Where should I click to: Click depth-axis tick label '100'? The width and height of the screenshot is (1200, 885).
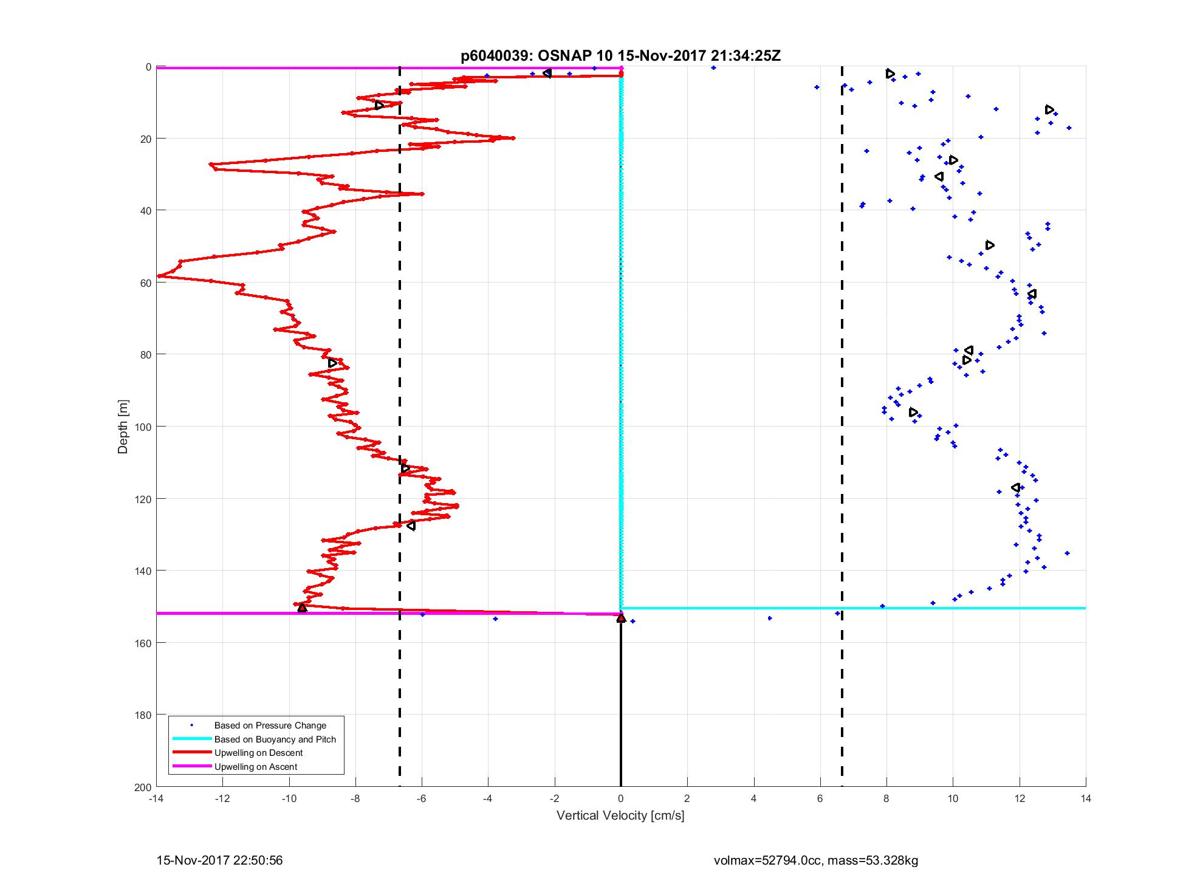141,427
